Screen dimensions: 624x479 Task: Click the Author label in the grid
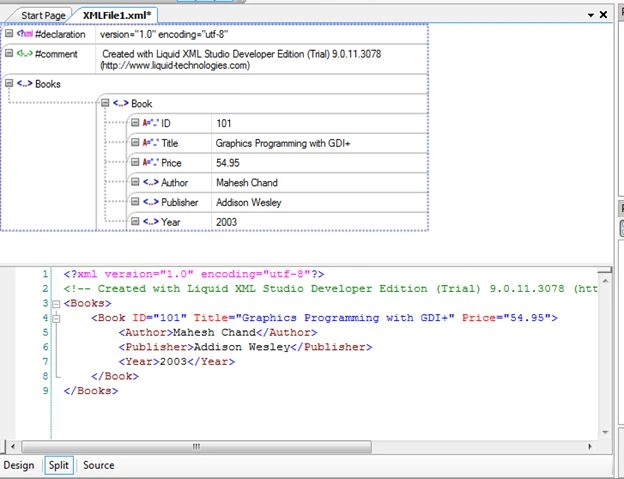pyautogui.click(x=174, y=183)
